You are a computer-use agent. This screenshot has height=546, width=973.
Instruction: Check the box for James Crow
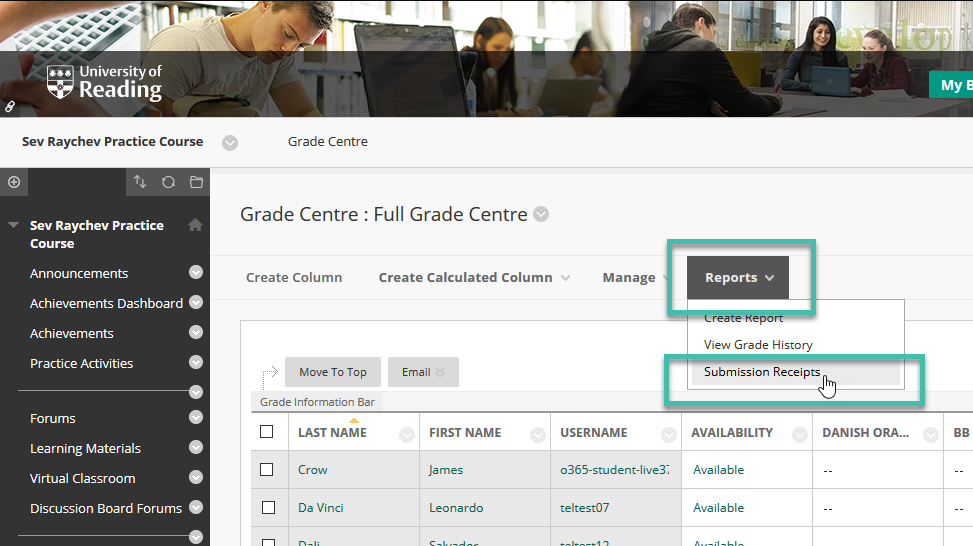pyautogui.click(x=267, y=470)
